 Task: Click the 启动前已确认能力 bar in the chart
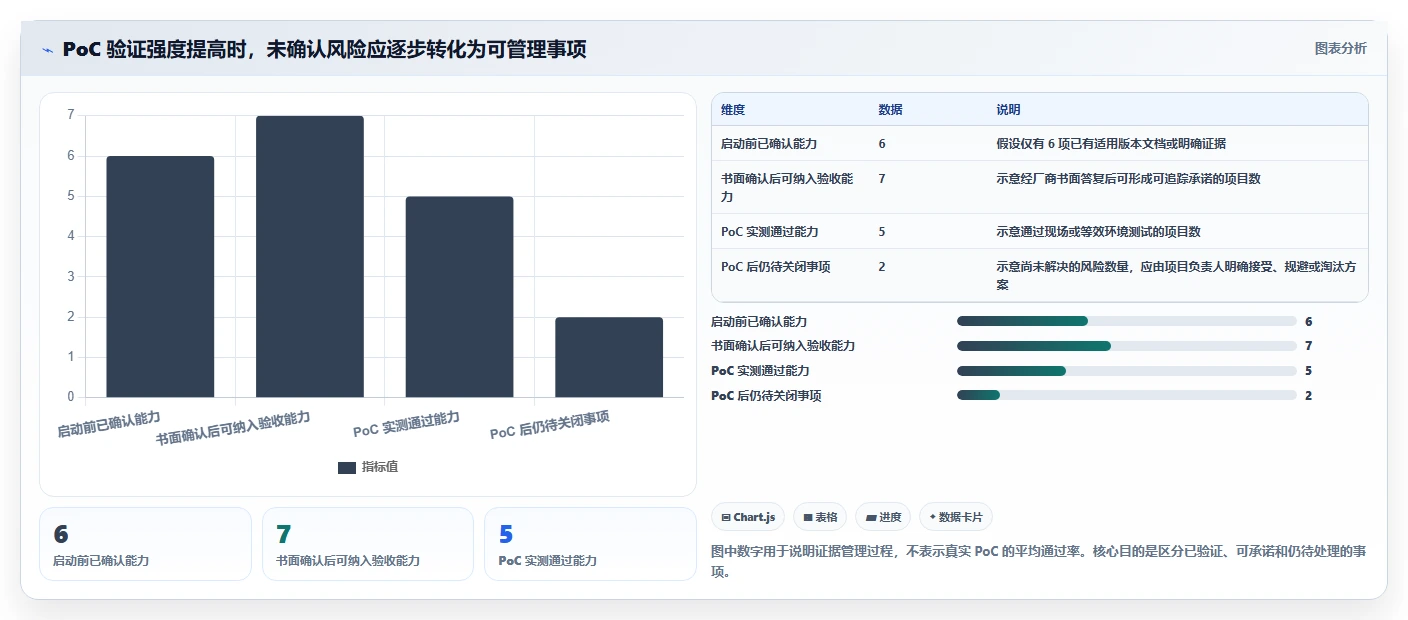click(x=160, y=276)
